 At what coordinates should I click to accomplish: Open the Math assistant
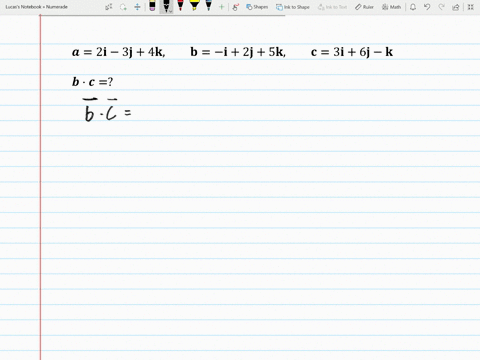click(x=391, y=7)
